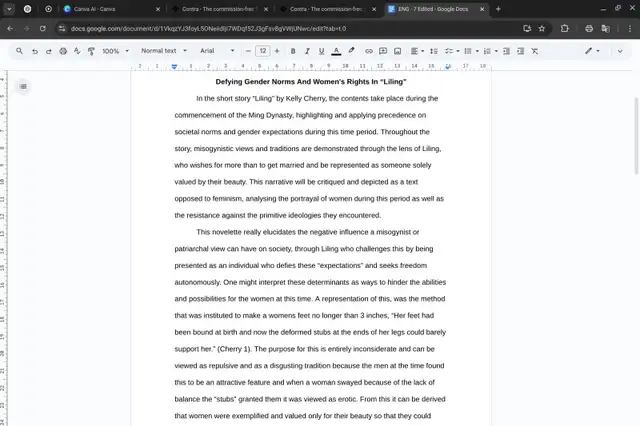Open the tab search dropdown arrow
This screenshot has width=640, height=426.
coord(9,9)
